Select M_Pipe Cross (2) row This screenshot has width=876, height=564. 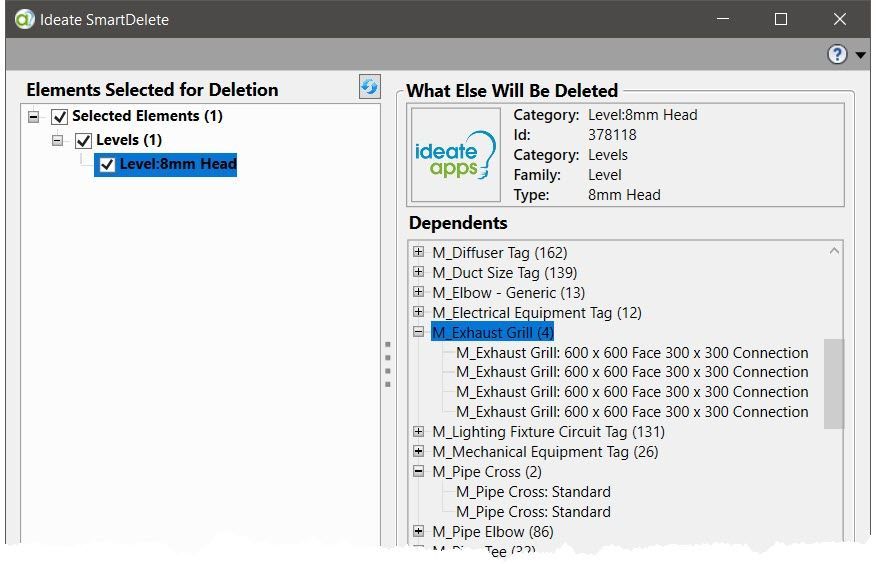point(487,472)
